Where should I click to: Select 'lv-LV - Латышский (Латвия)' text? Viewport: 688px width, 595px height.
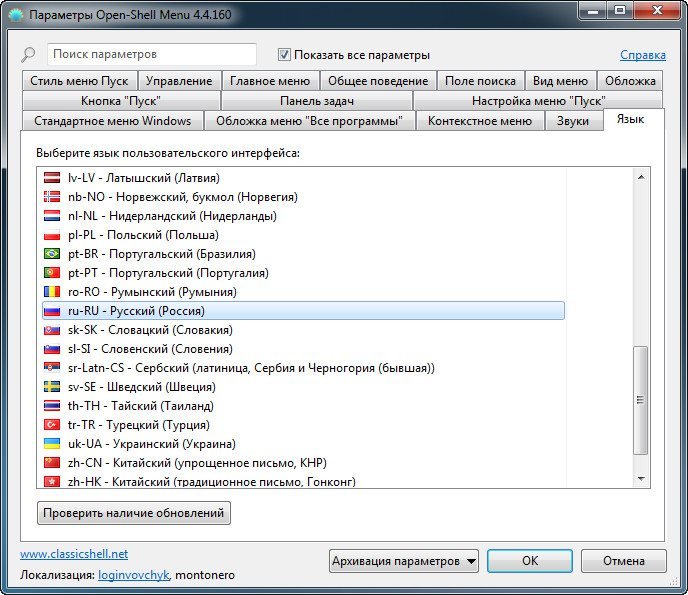coord(144,178)
